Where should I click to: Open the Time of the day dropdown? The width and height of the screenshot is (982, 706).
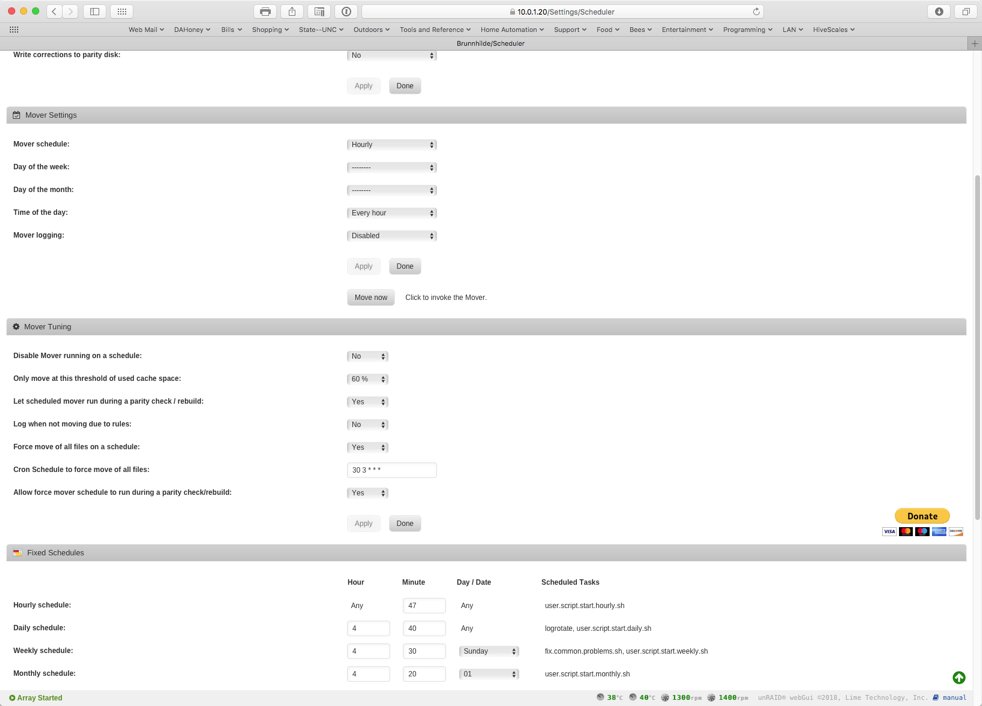pos(392,213)
